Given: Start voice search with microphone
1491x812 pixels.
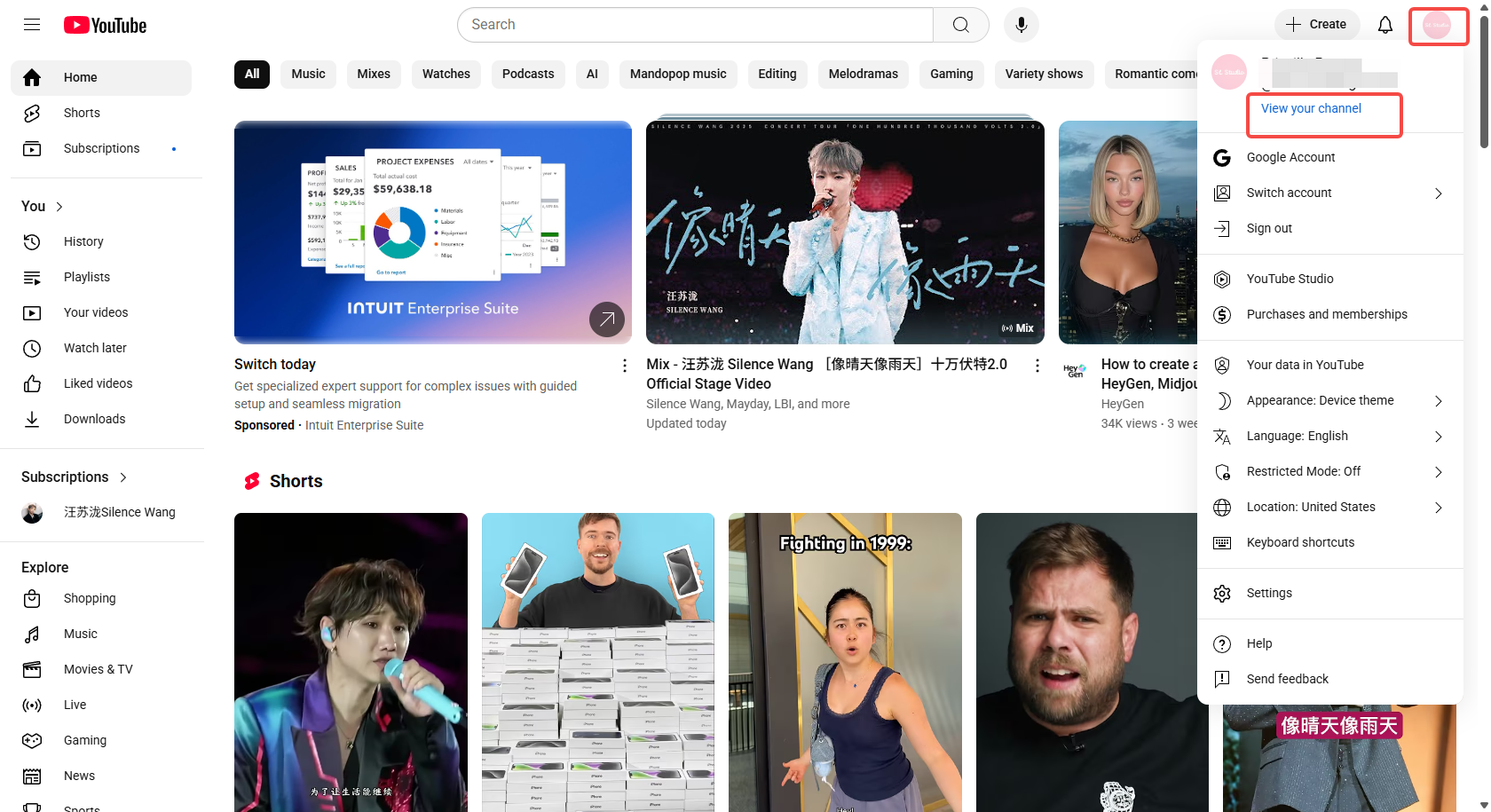Looking at the screenshot, I should [x=1022, y=25].
